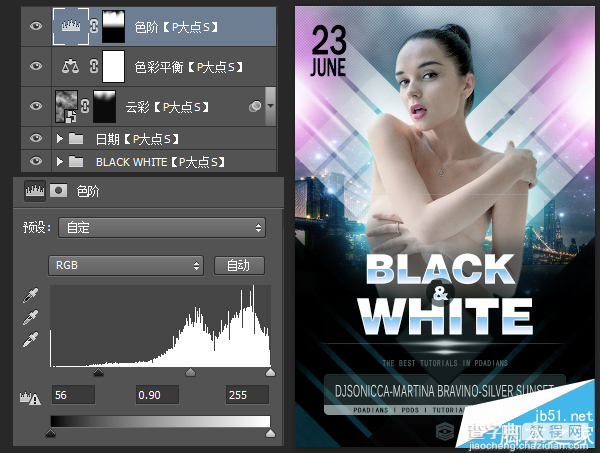Click the gamma input field showing 0.90
Screen dimensions: 600x453
(157, 395)
